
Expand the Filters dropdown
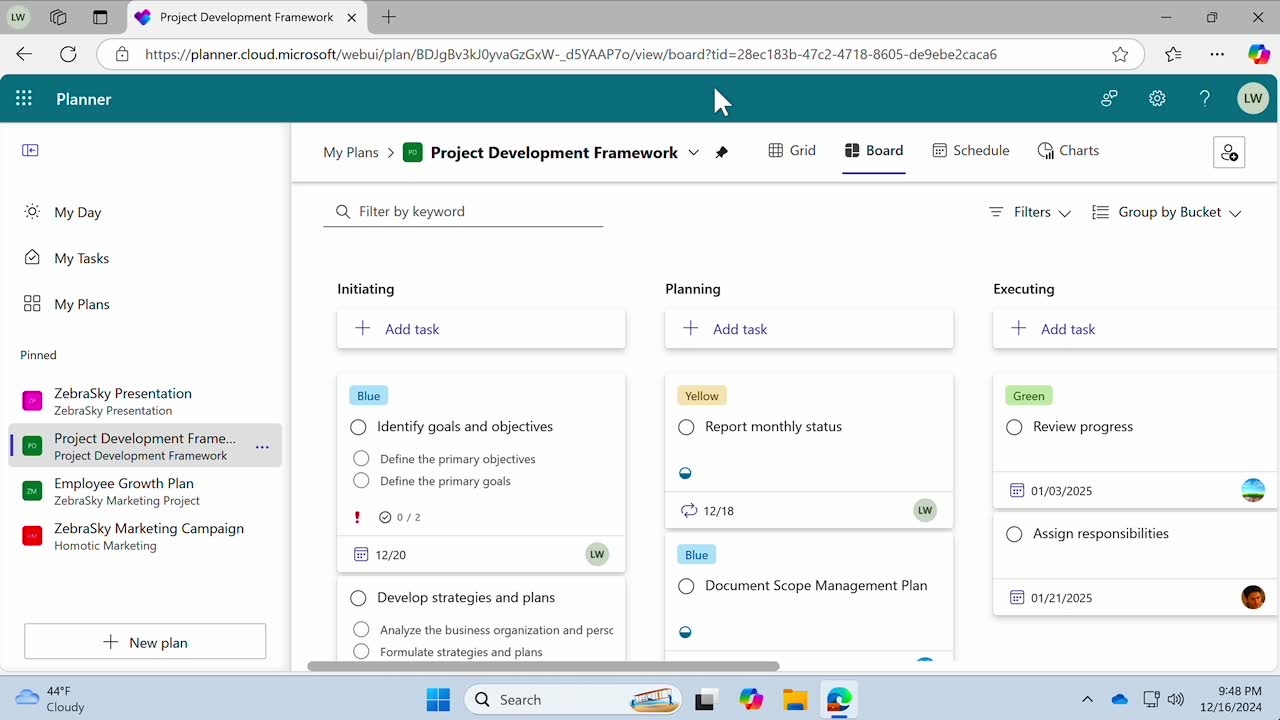1029,212
